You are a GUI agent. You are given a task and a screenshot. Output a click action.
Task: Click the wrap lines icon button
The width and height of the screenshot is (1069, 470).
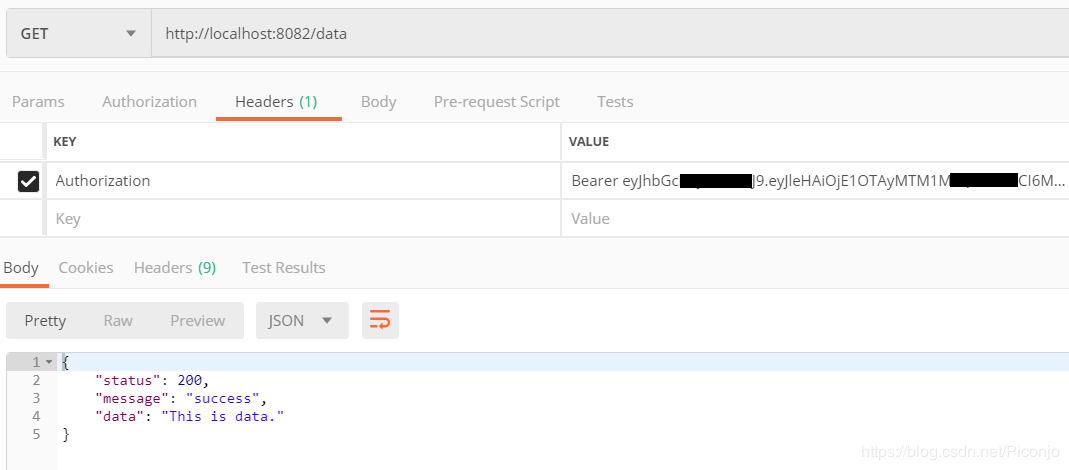point(380,320)
